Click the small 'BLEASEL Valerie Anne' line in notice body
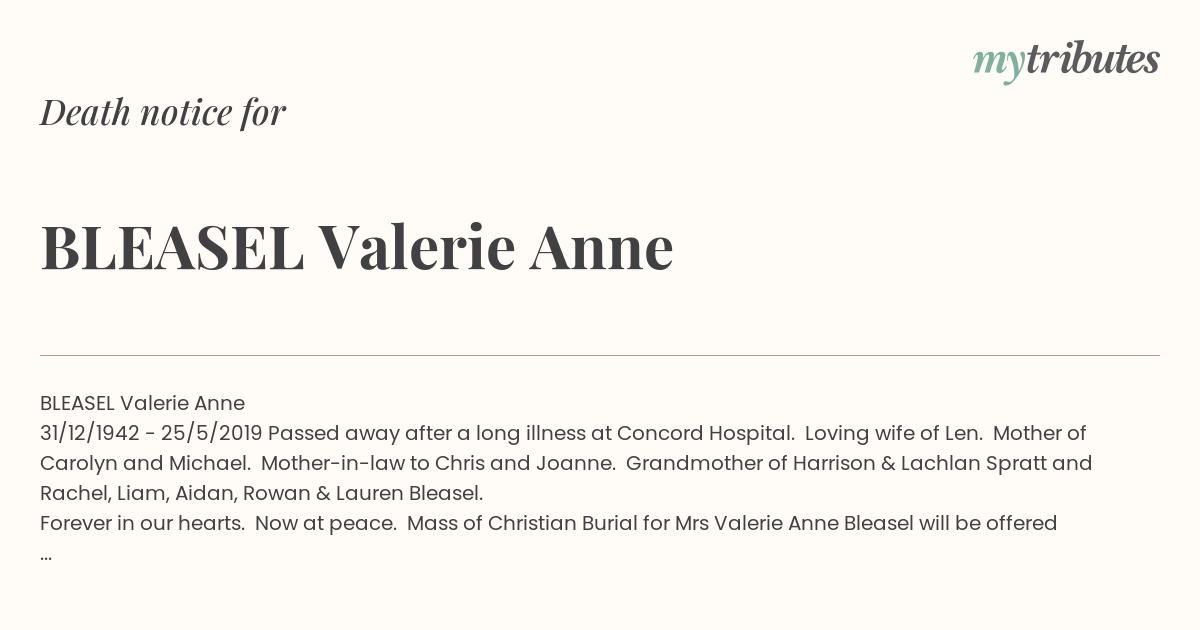 coord(142,403)
